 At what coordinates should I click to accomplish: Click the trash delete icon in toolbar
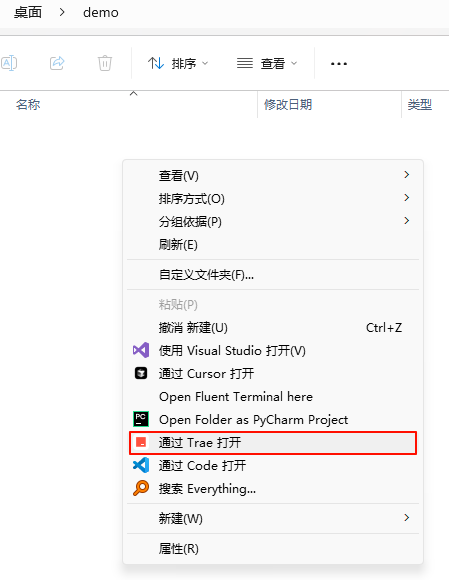click(x=105, y=63)
